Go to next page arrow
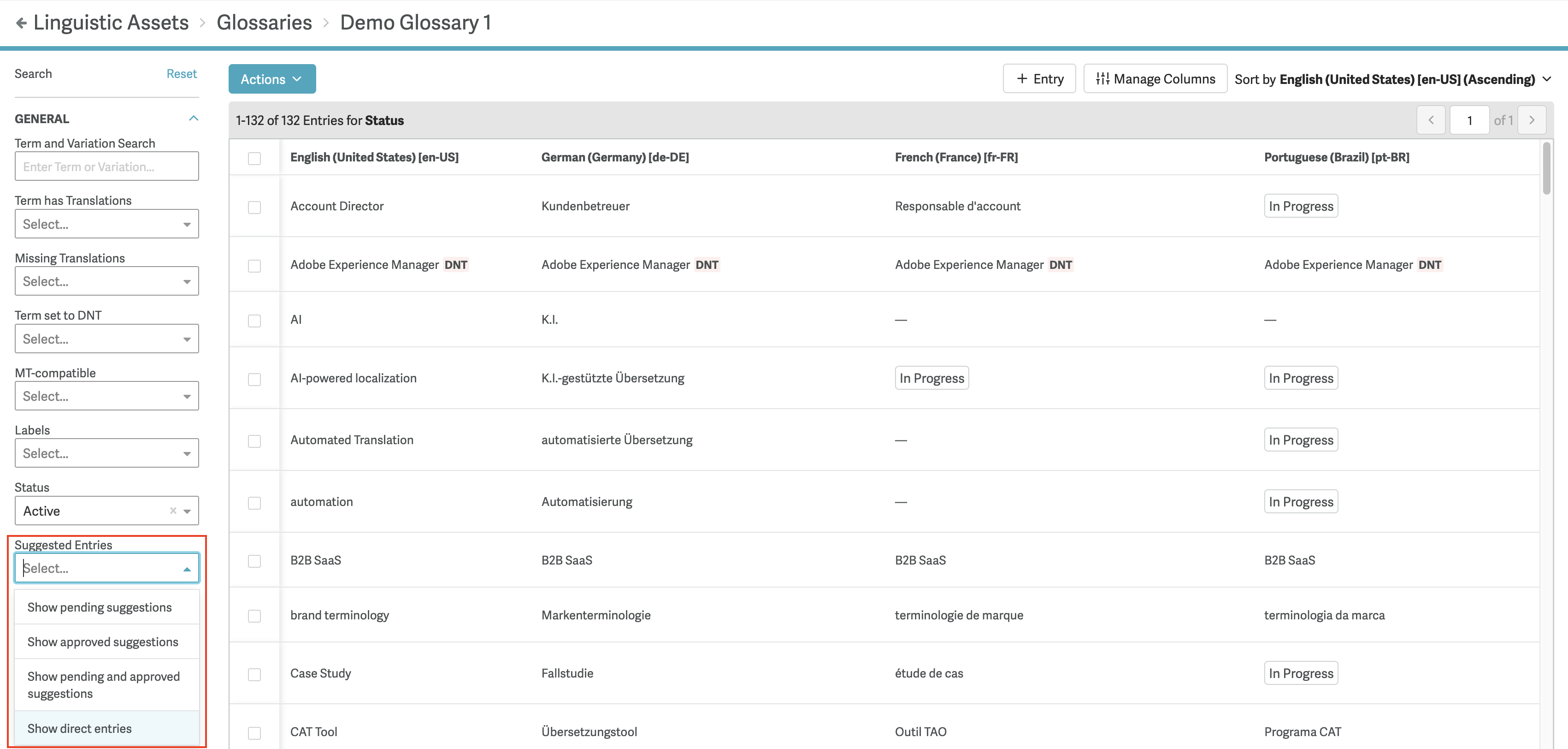 tap(1532, 120)
